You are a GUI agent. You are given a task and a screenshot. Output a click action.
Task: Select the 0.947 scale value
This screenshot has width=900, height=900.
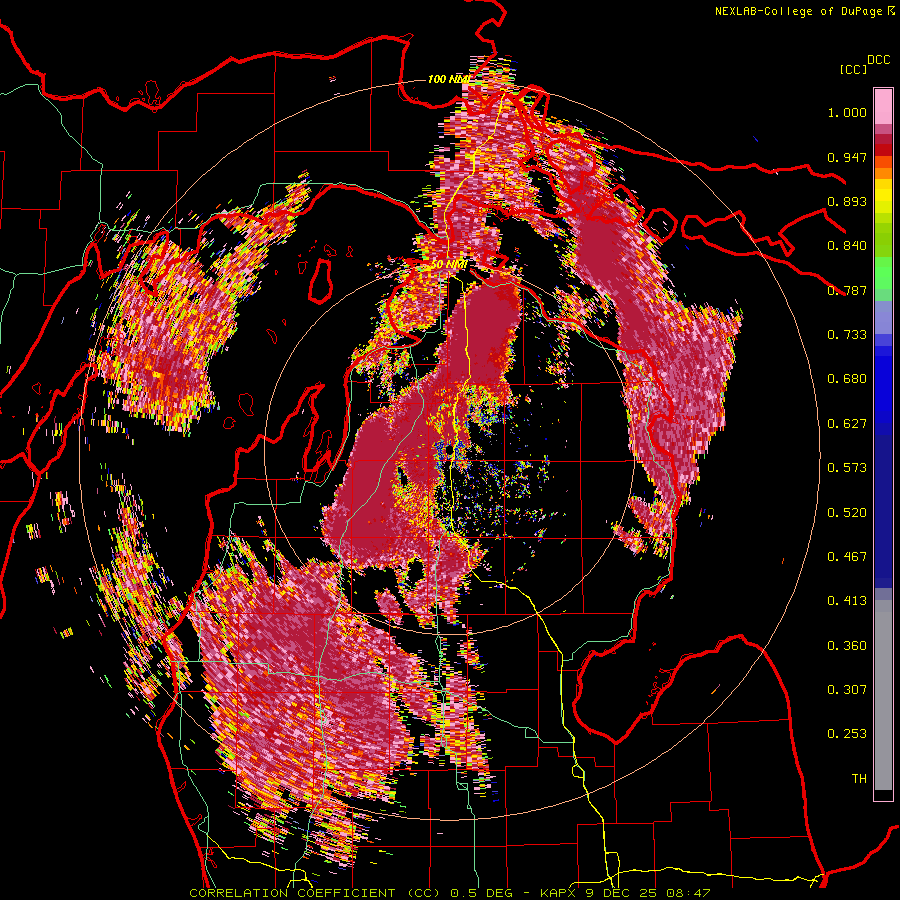point(847,157)
